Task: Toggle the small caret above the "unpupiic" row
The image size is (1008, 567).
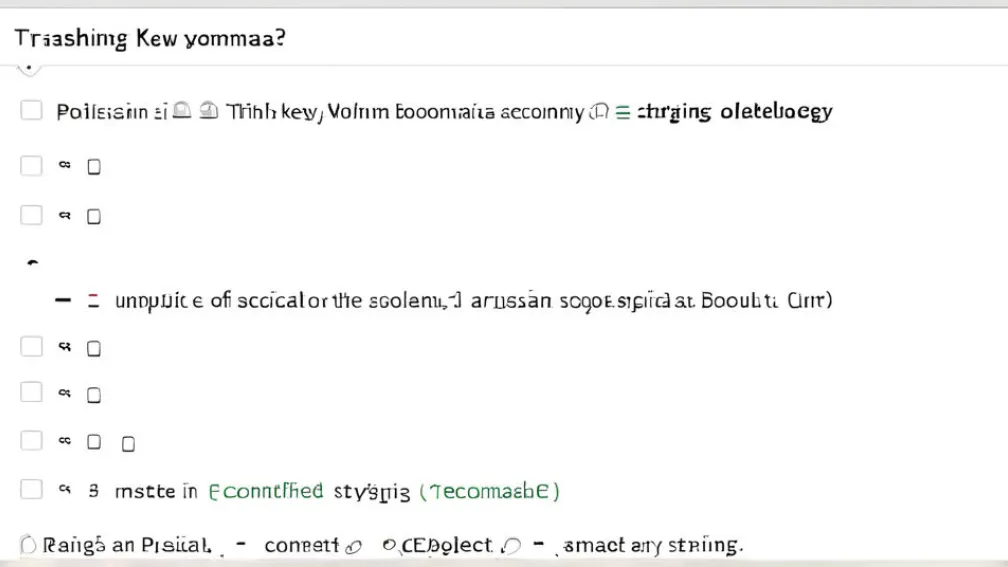Action: (31, 263)
